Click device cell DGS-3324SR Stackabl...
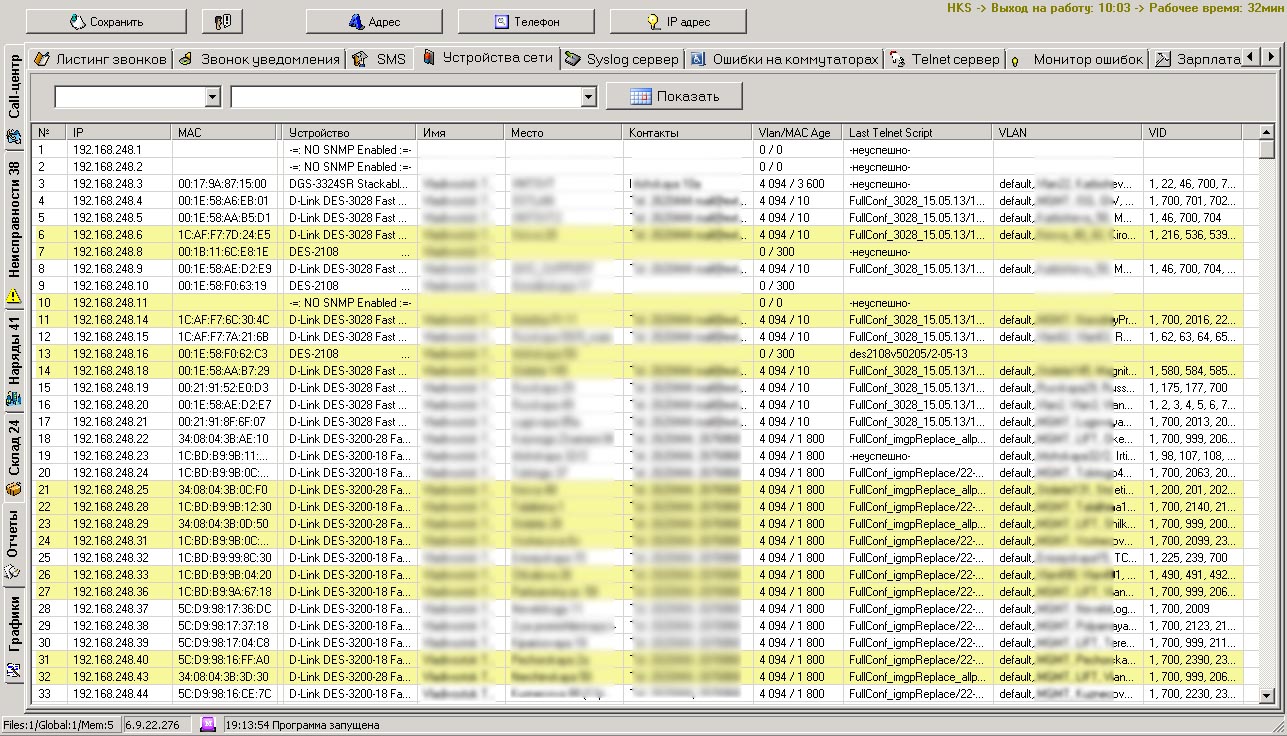Image resolution: width=1287 pixels, height=736 pixels. click(348, 184)
